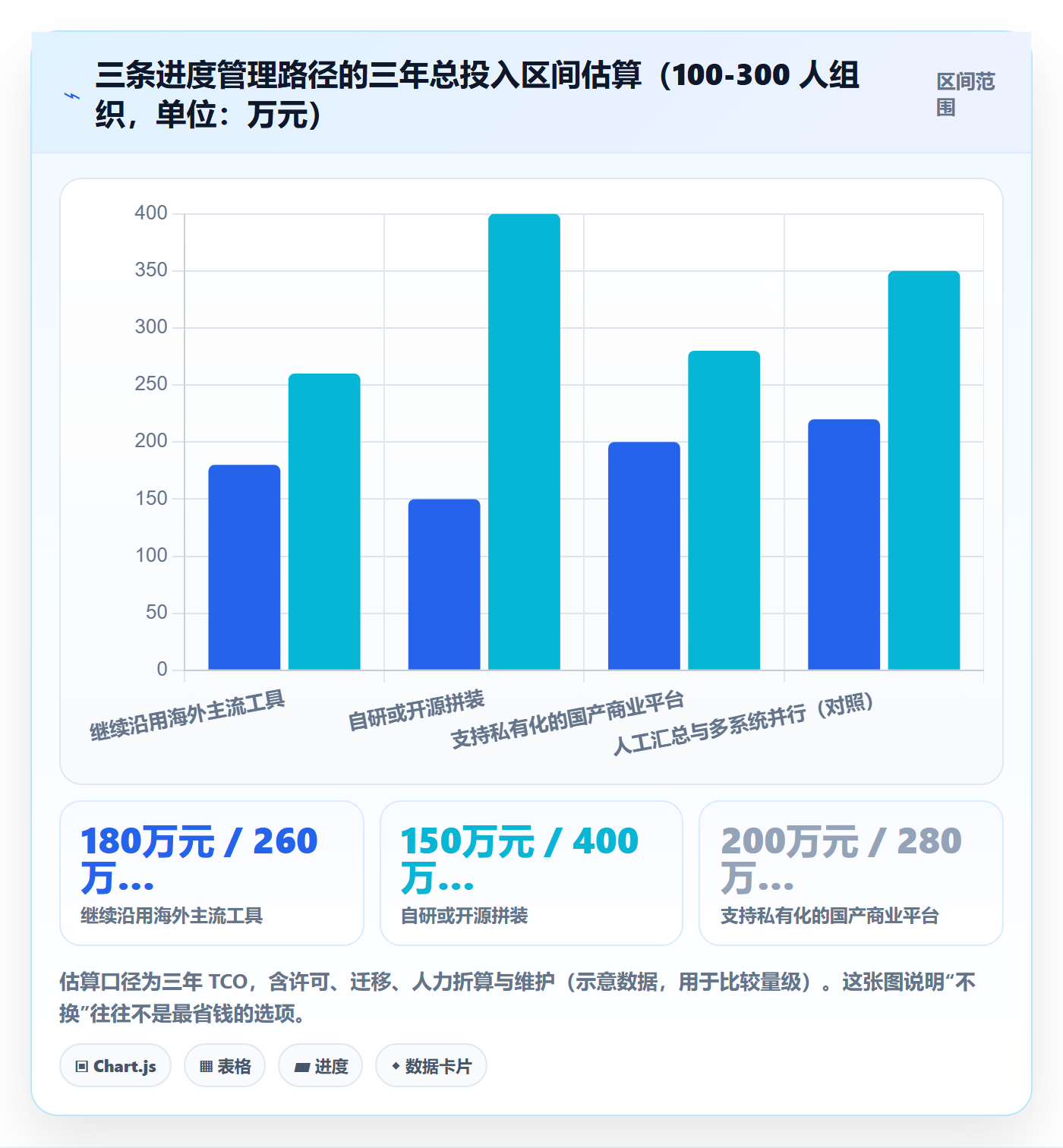The width and height of the screenshot is (1063, 1148).
Task: Click the "200万元 / 280万…" stat value
Action: click(841, 859)
